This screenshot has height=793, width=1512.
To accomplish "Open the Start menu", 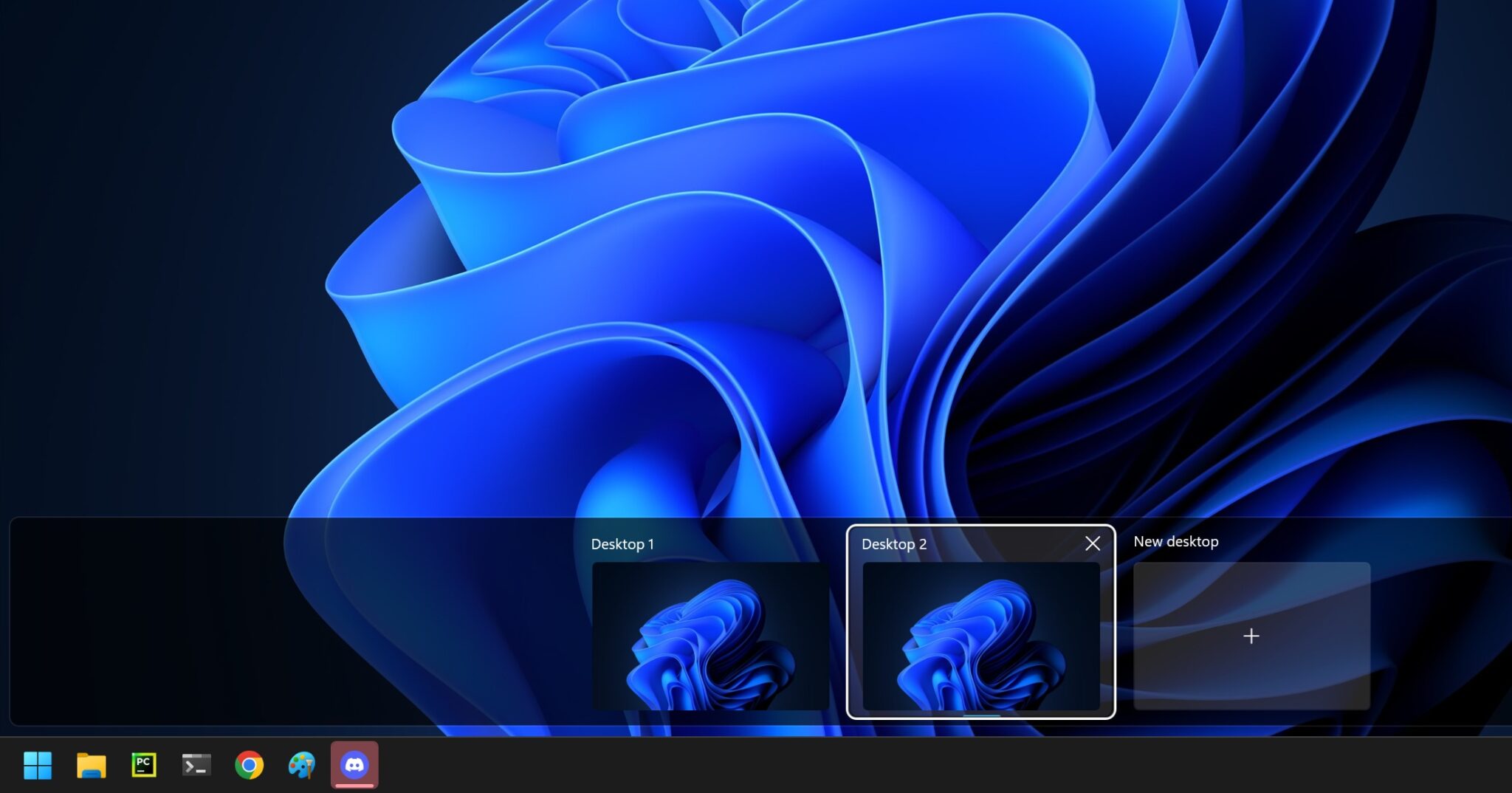I will (39, 766).
